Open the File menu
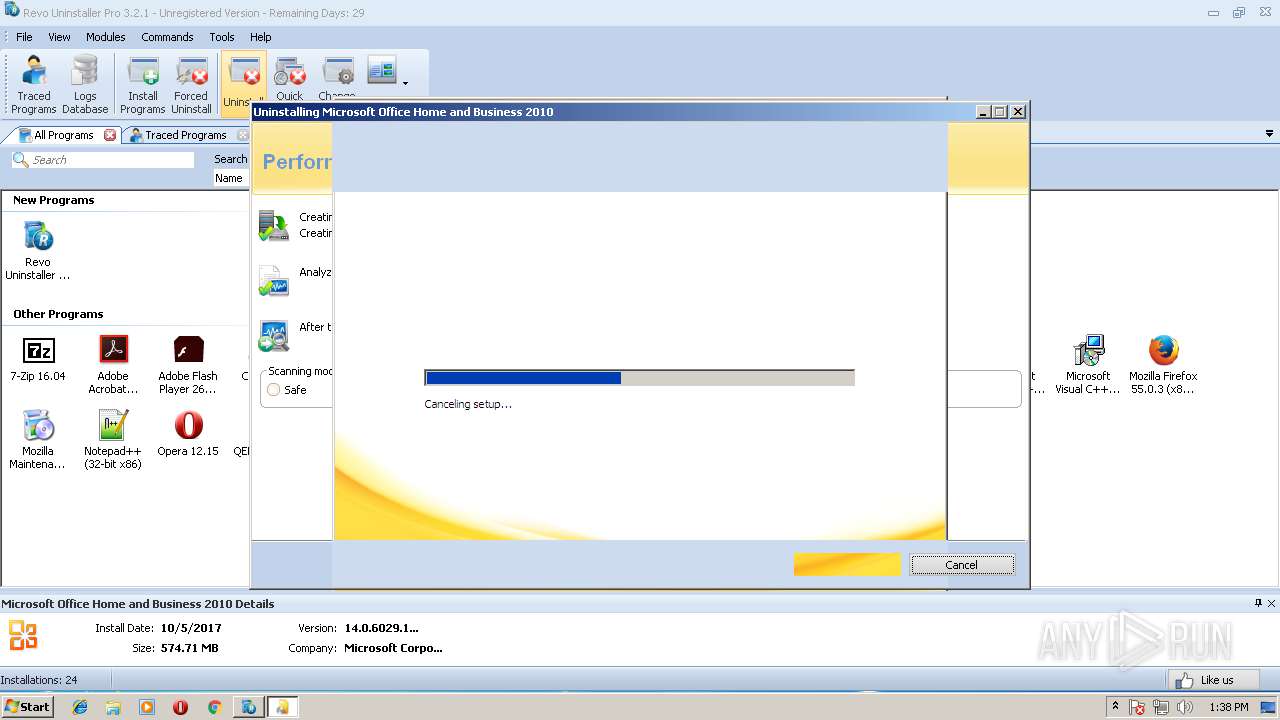1280x720 pixels. [24, 37]
